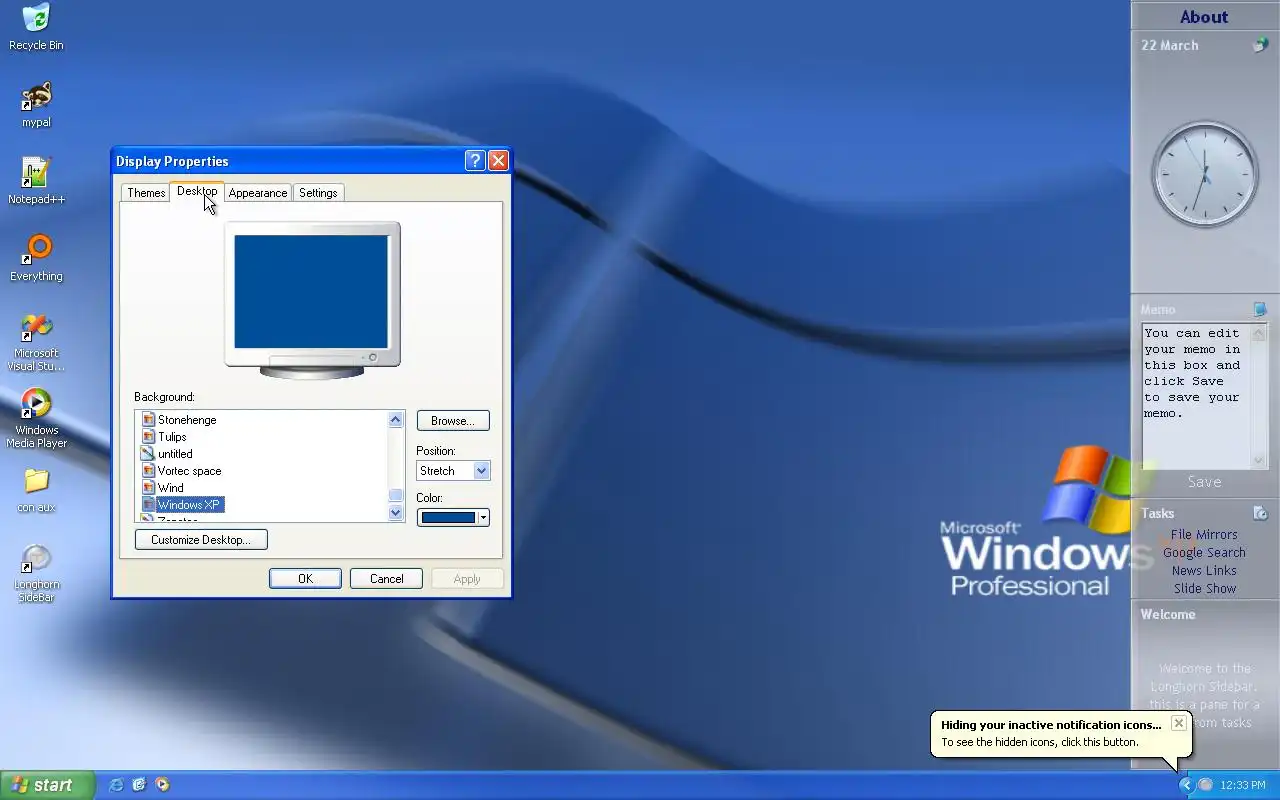Select the Tulips background
The height and width of the screenshot is (800, 1280).
click(x=171, y=437)
